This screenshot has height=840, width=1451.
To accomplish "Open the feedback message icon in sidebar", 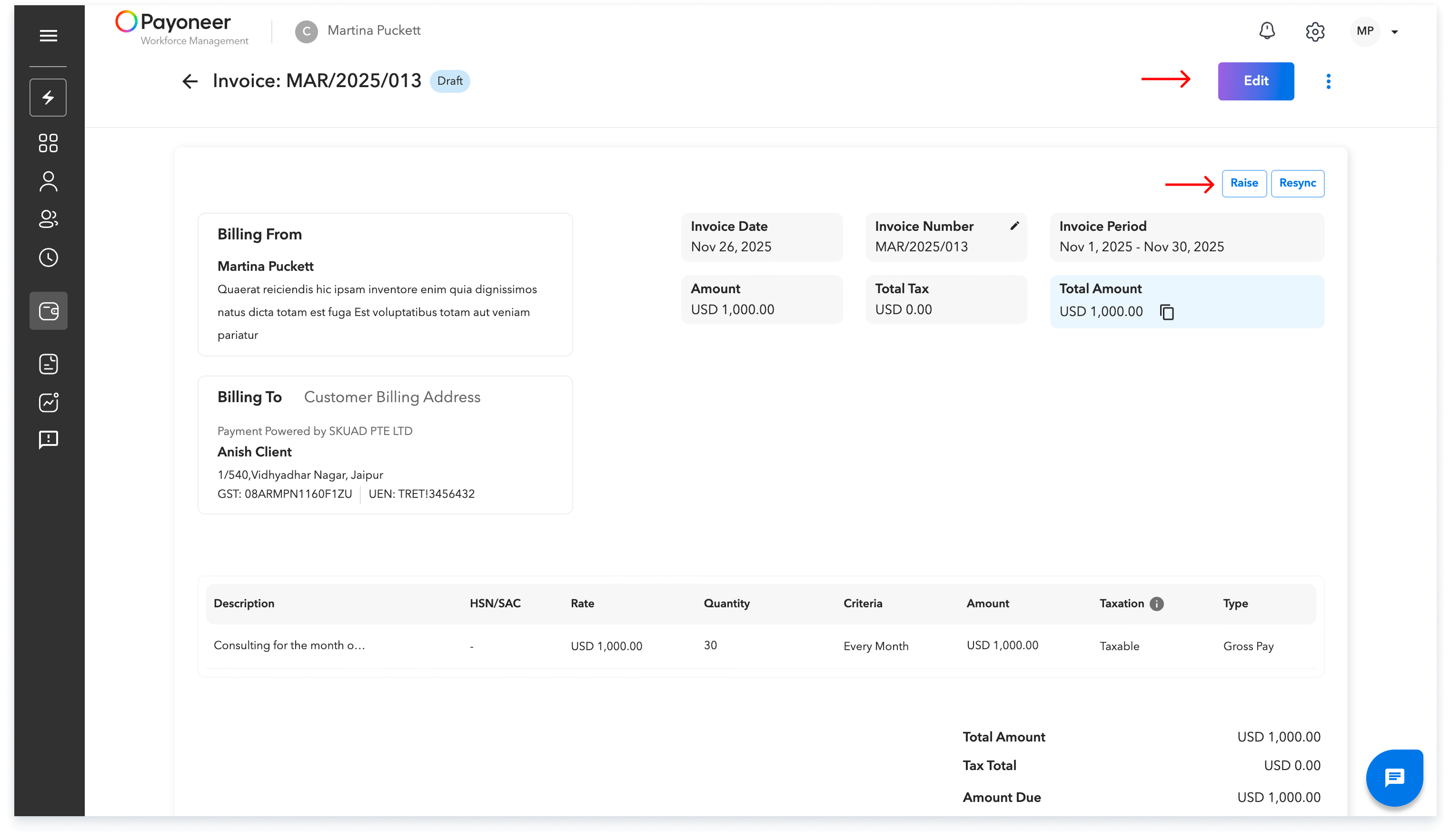I will (49, 440).
